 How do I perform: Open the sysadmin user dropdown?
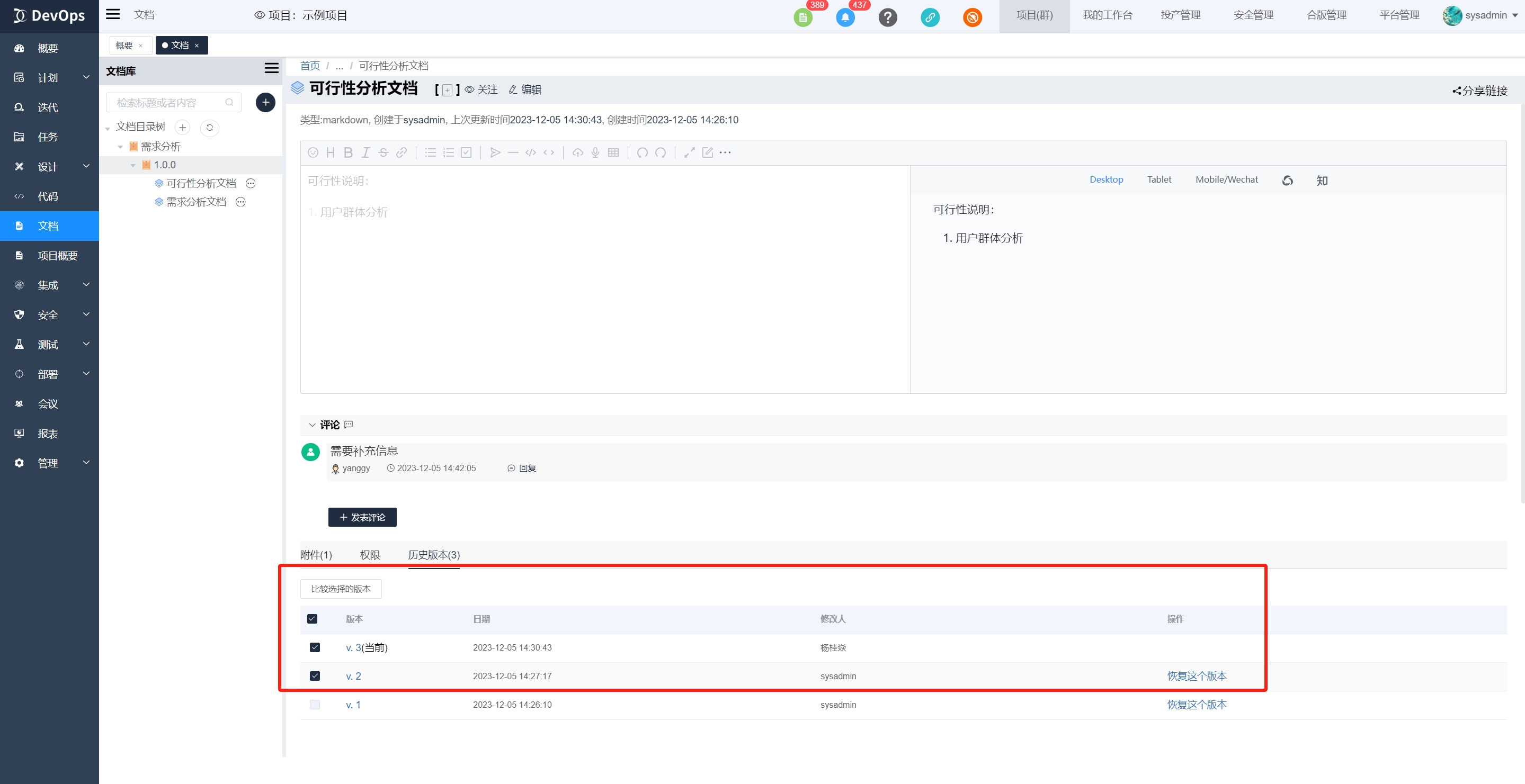pos(1485,15)
